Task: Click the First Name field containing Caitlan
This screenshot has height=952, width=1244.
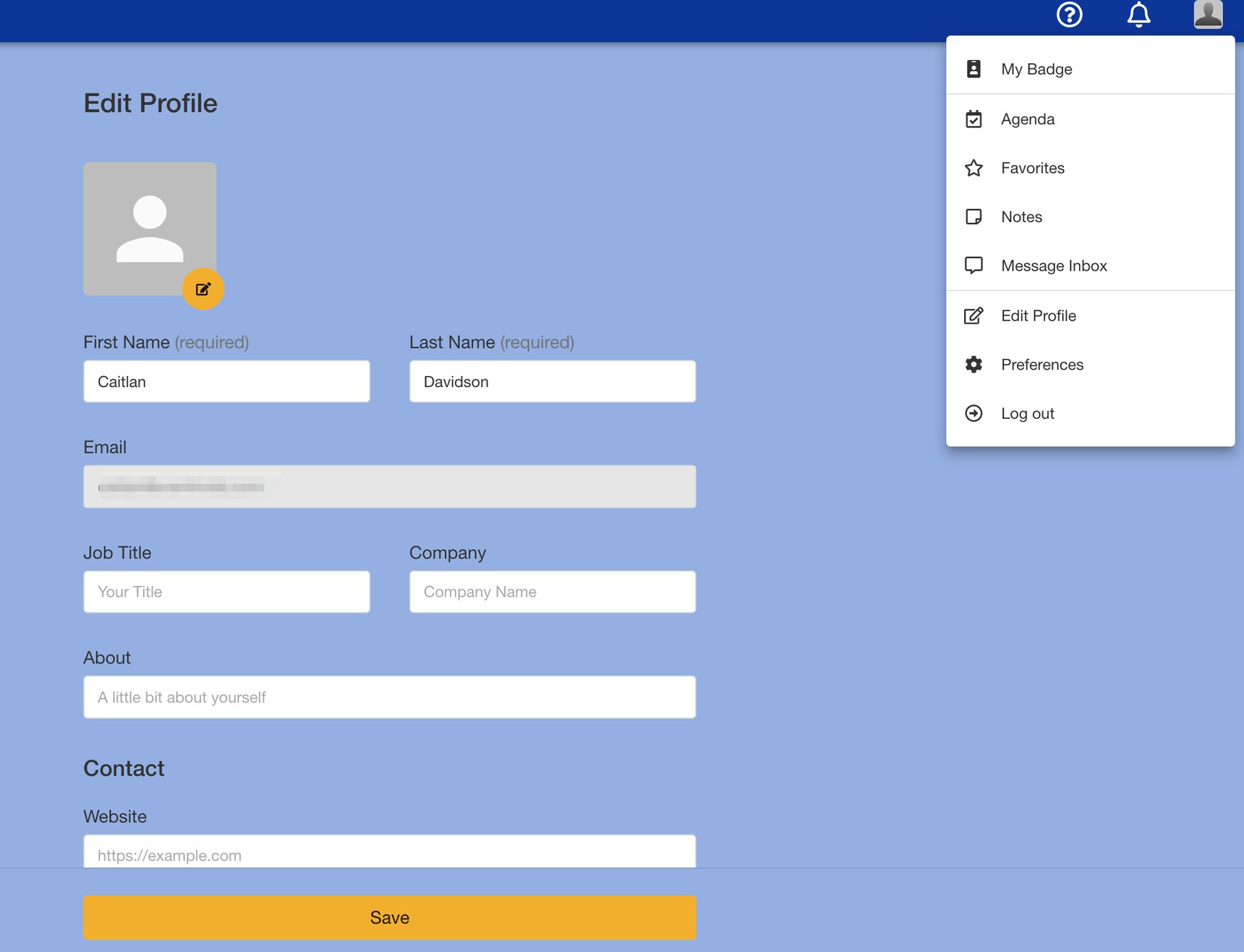Action: pos(226,381)
